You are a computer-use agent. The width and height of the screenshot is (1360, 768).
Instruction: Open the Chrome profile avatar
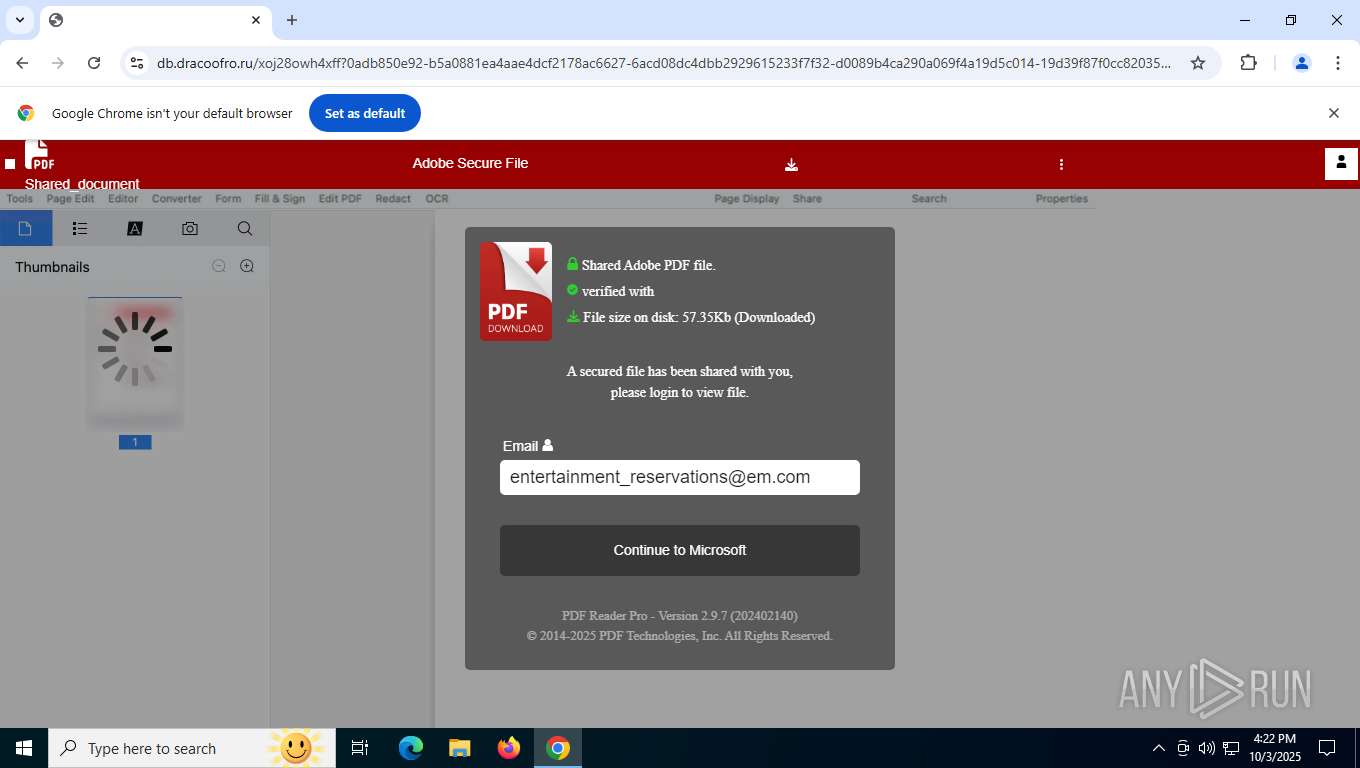[1302, 63]
